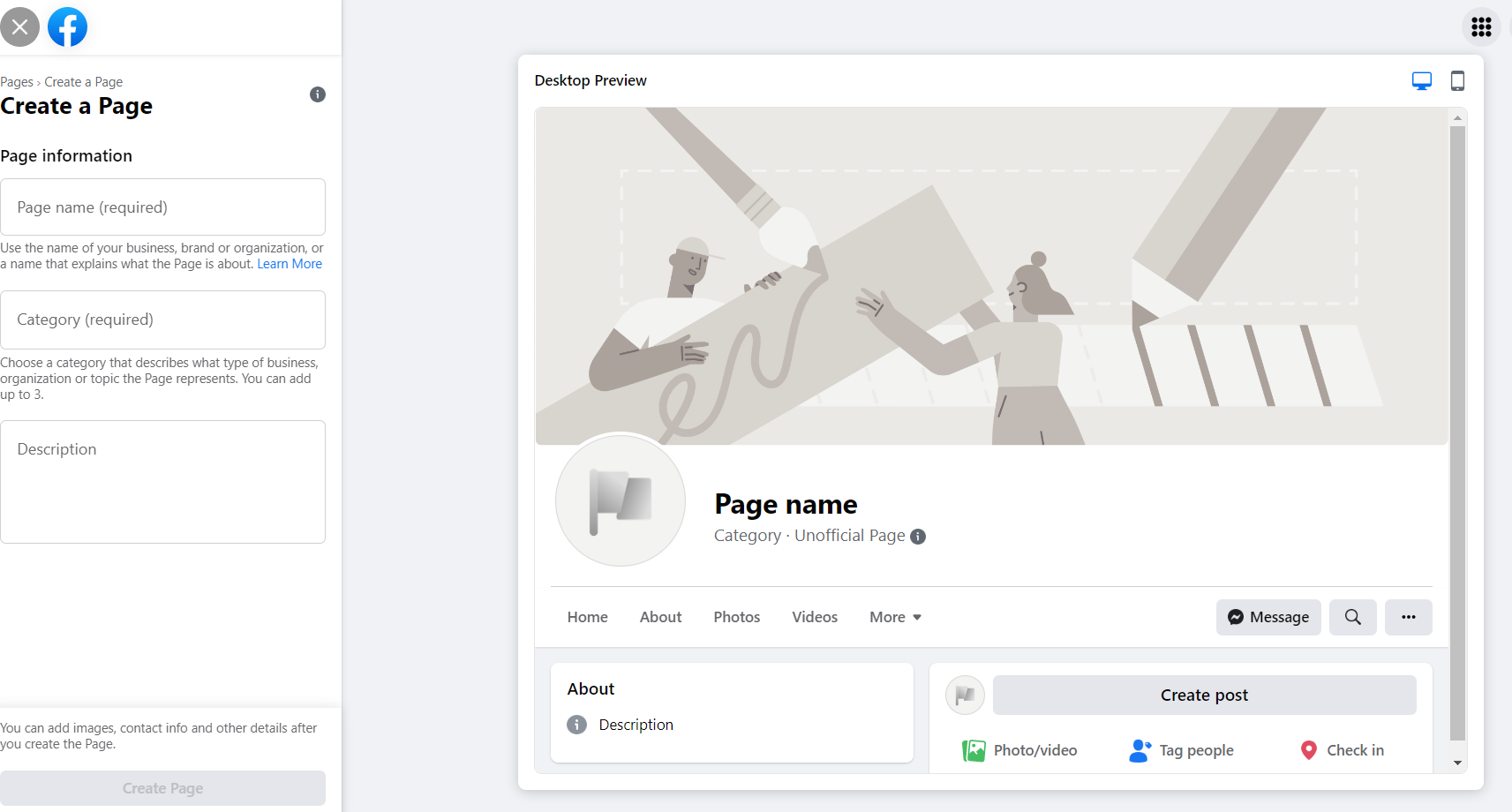Expand the More dropdown in preview

click(x=896, y=617)
